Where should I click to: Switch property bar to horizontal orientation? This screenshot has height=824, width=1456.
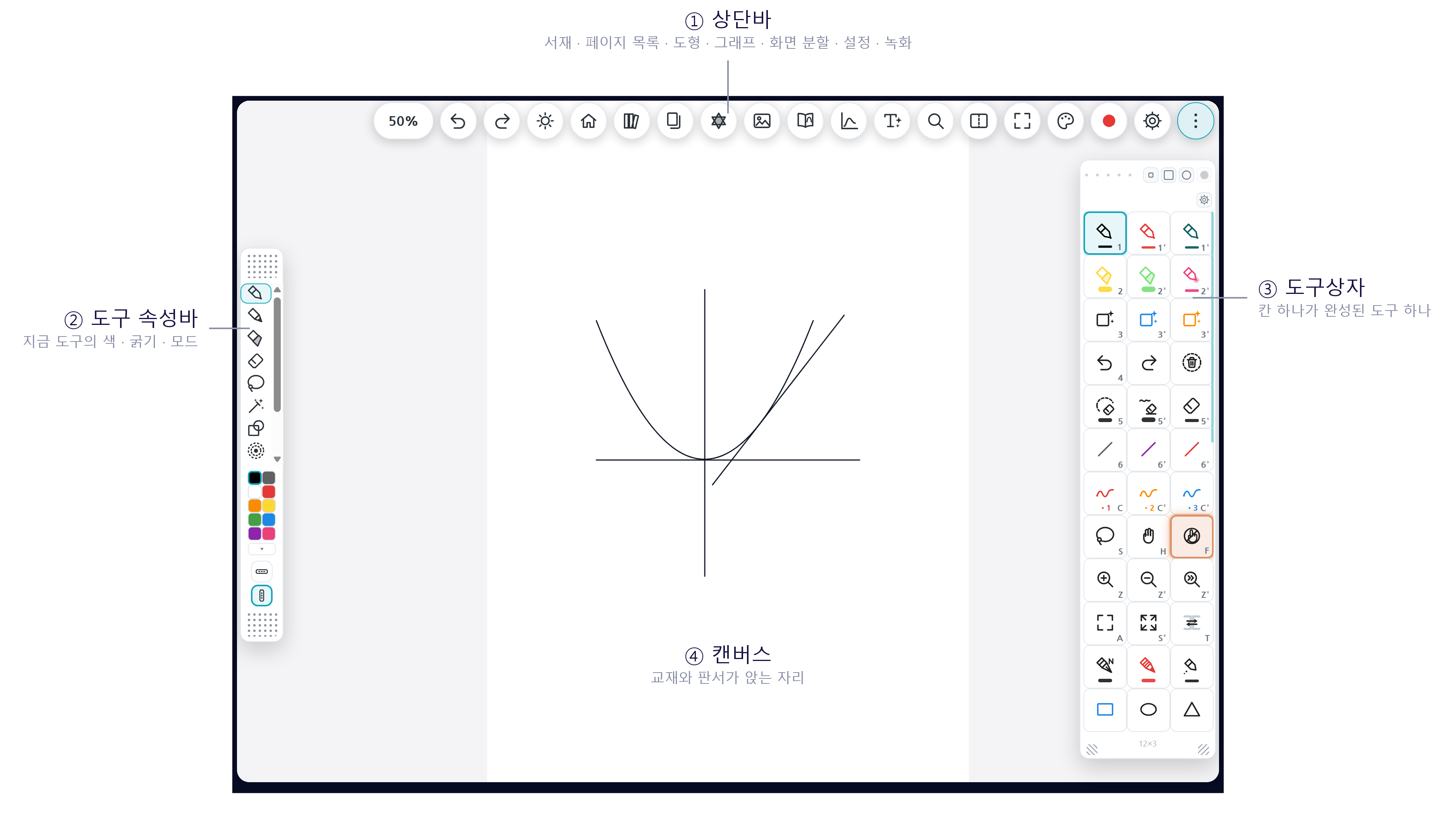pos(261,572)
